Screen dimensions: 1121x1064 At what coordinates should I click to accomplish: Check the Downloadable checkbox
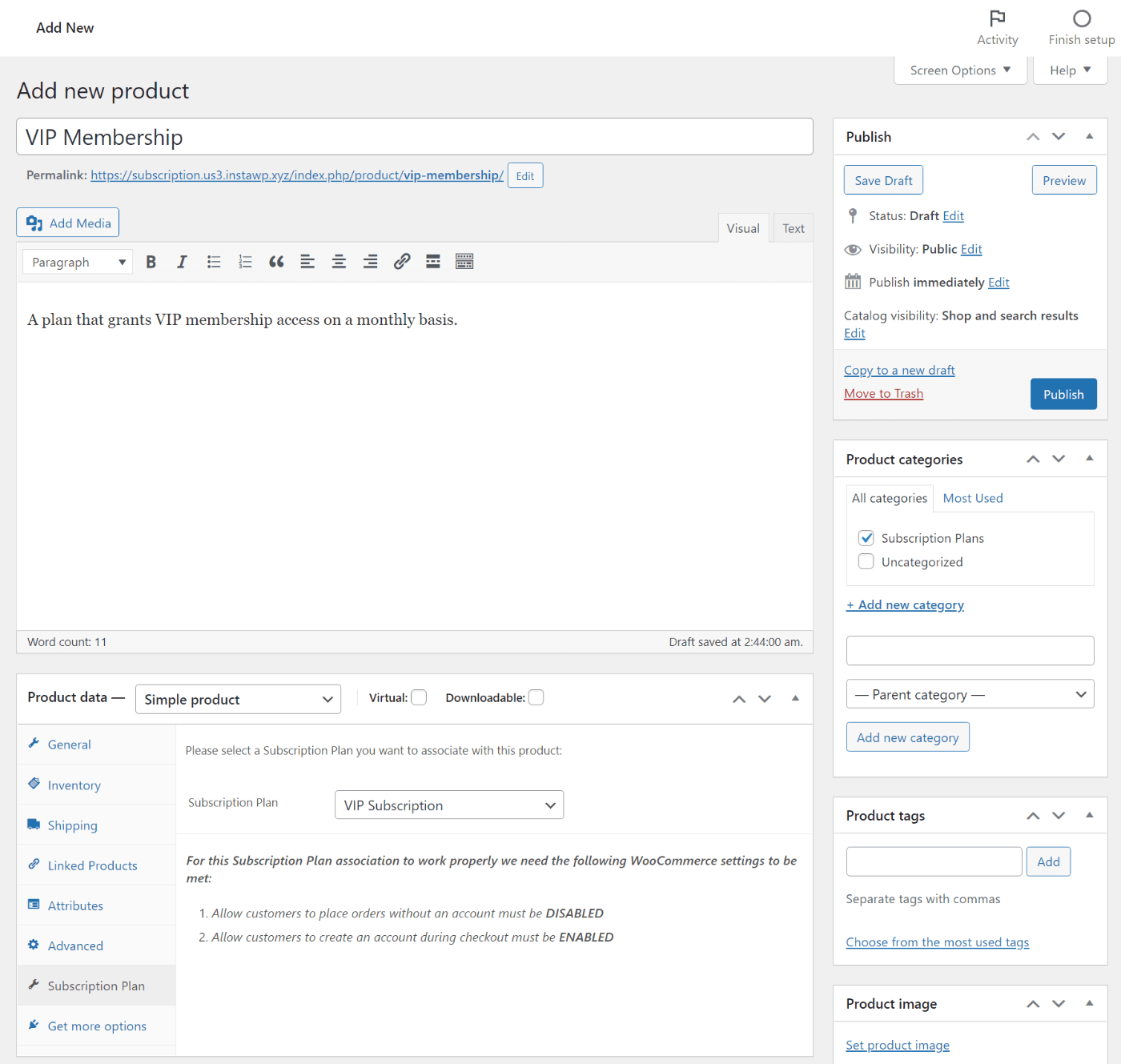tap(536, 697)
